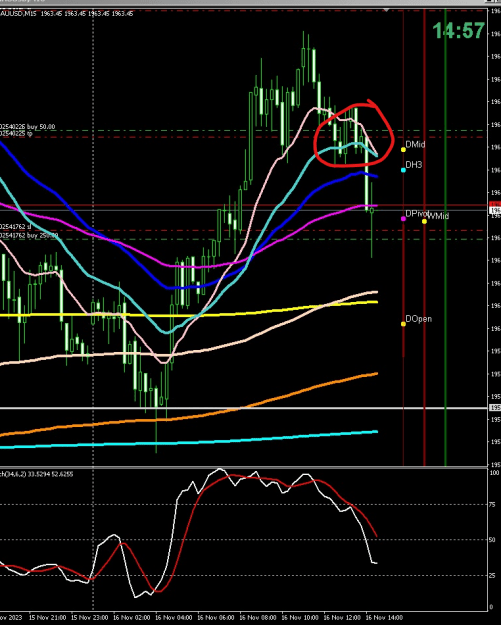Click the 75 level on stochastic scale

(494, 504)
